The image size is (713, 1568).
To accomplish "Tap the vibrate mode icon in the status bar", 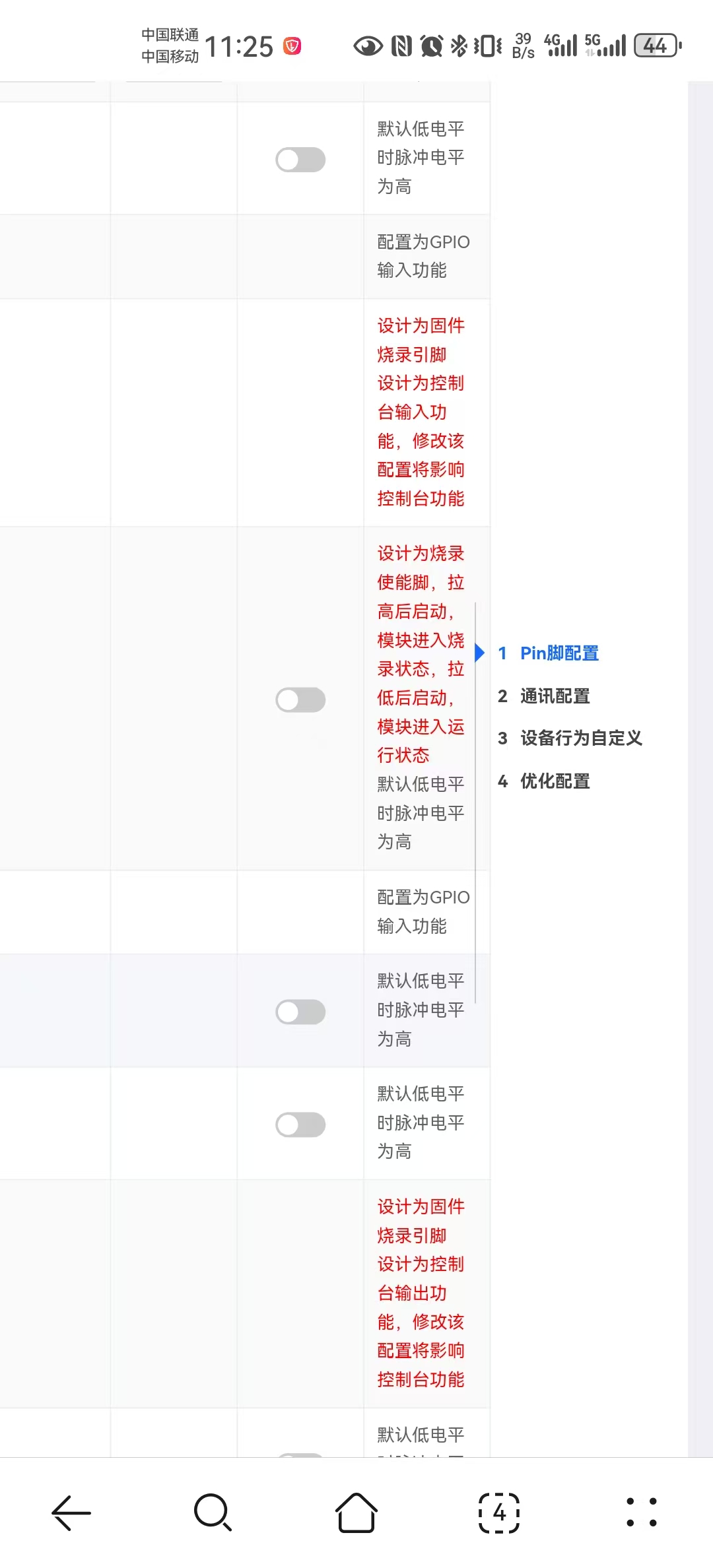I will tap(487, 45).
